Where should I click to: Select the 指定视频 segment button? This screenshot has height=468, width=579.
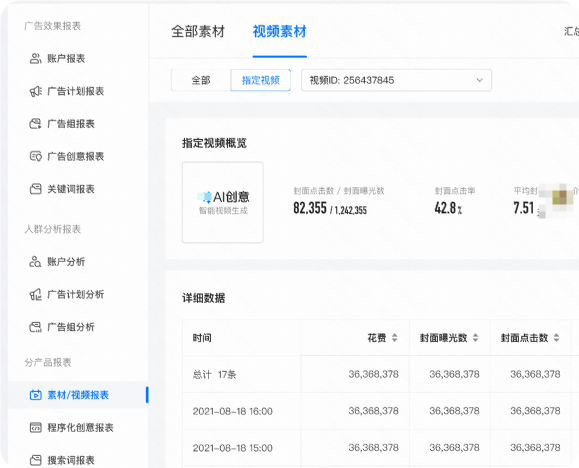tap(261, 80)
